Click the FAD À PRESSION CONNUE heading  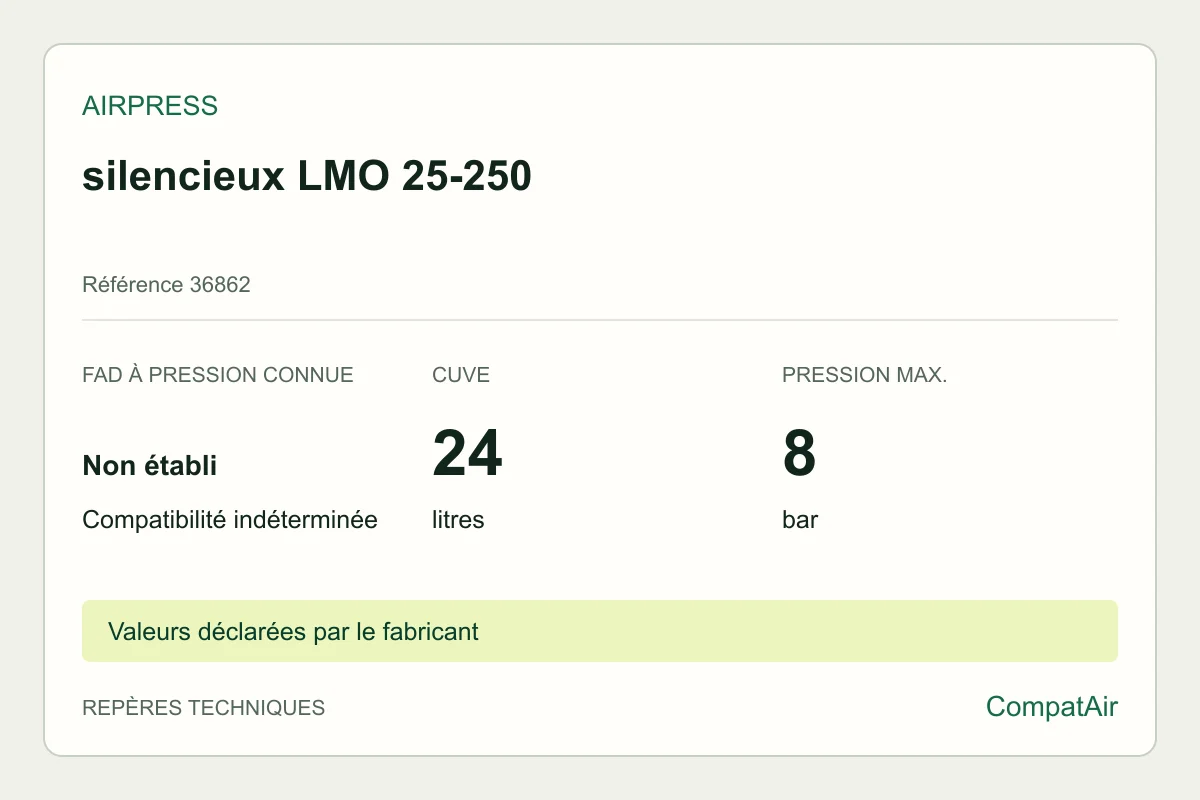pyautogui.click(x=218, y=375)
